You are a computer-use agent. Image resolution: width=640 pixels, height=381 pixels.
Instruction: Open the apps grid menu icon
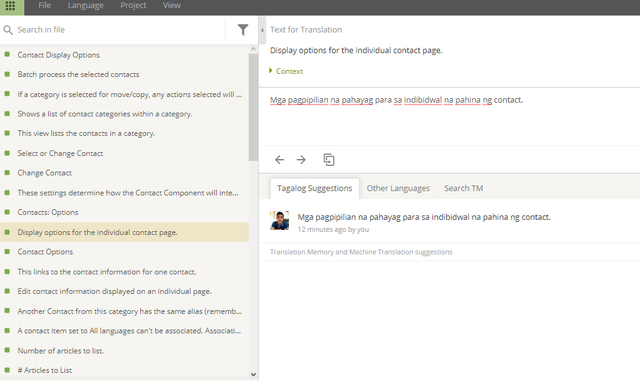10,6
